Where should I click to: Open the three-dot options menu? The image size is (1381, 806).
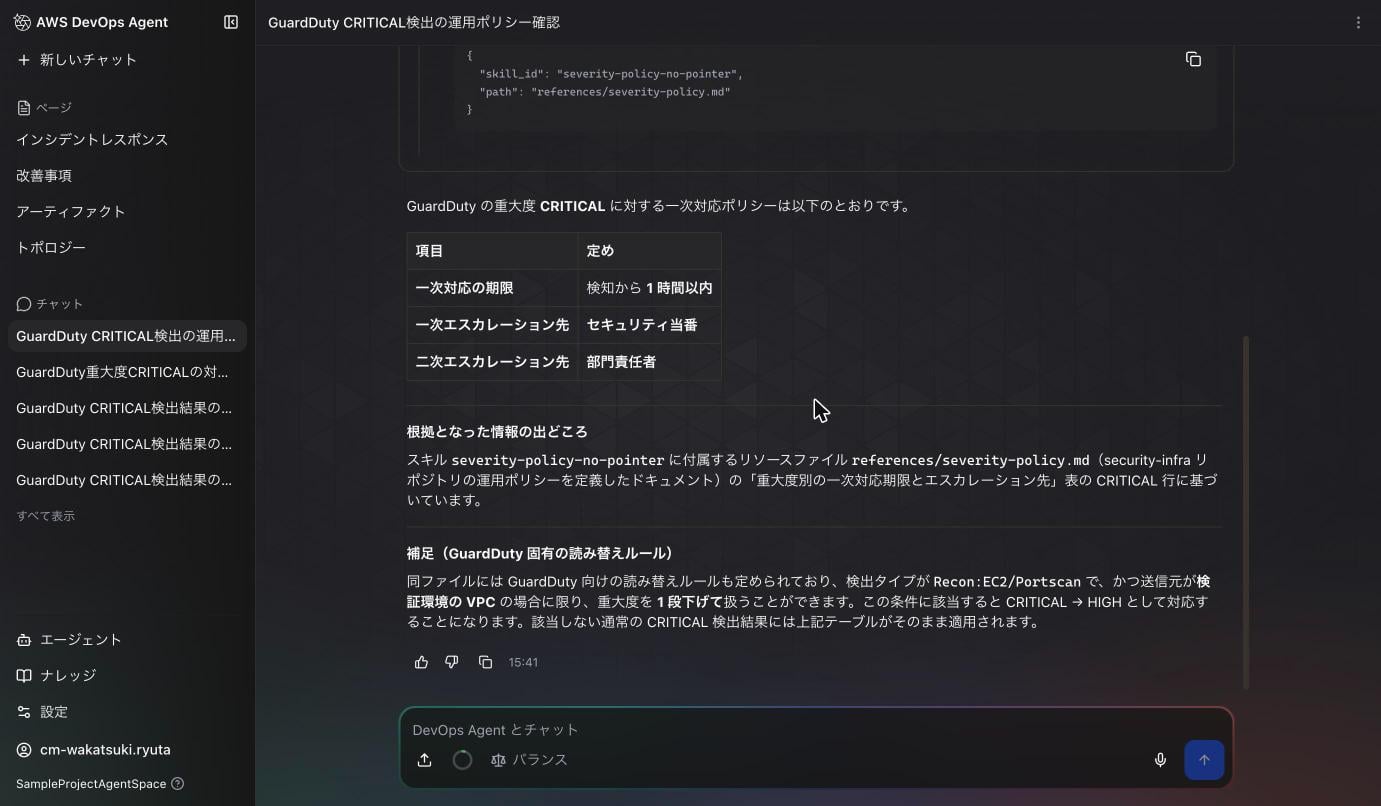pyautogui.click(x=1358, y=22)
